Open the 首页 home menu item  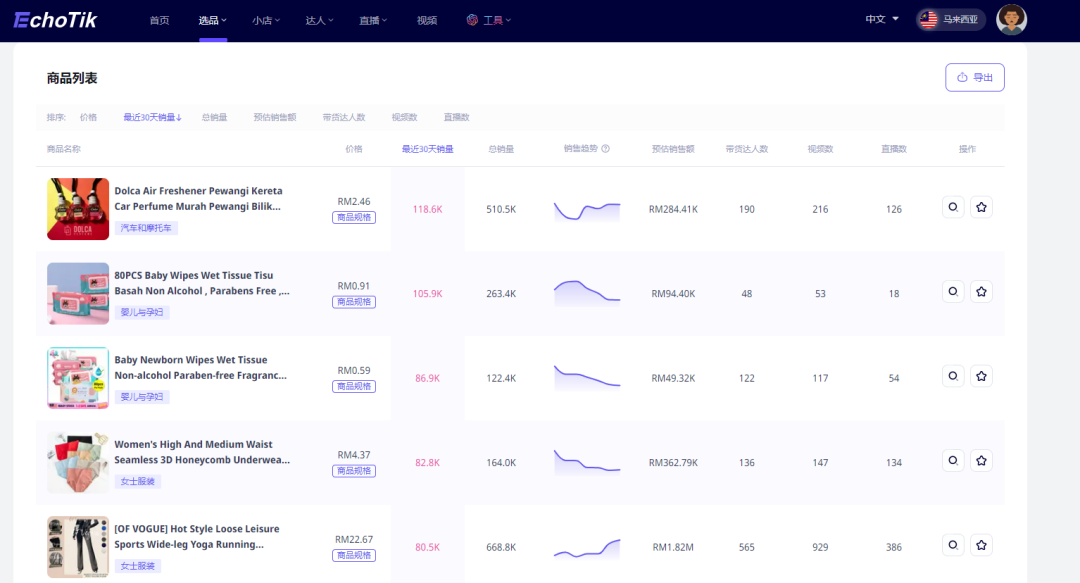pos(159,20)
